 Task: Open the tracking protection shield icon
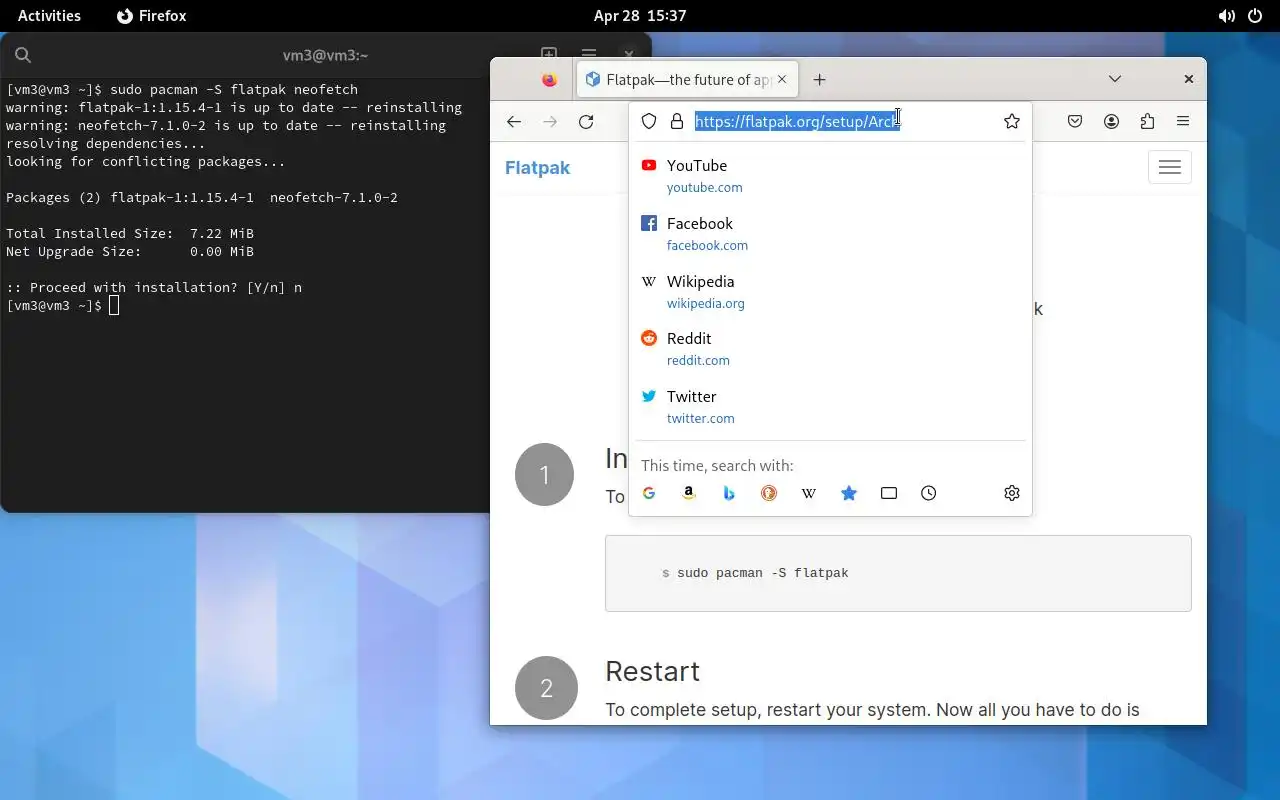click(x=649, y=121)
